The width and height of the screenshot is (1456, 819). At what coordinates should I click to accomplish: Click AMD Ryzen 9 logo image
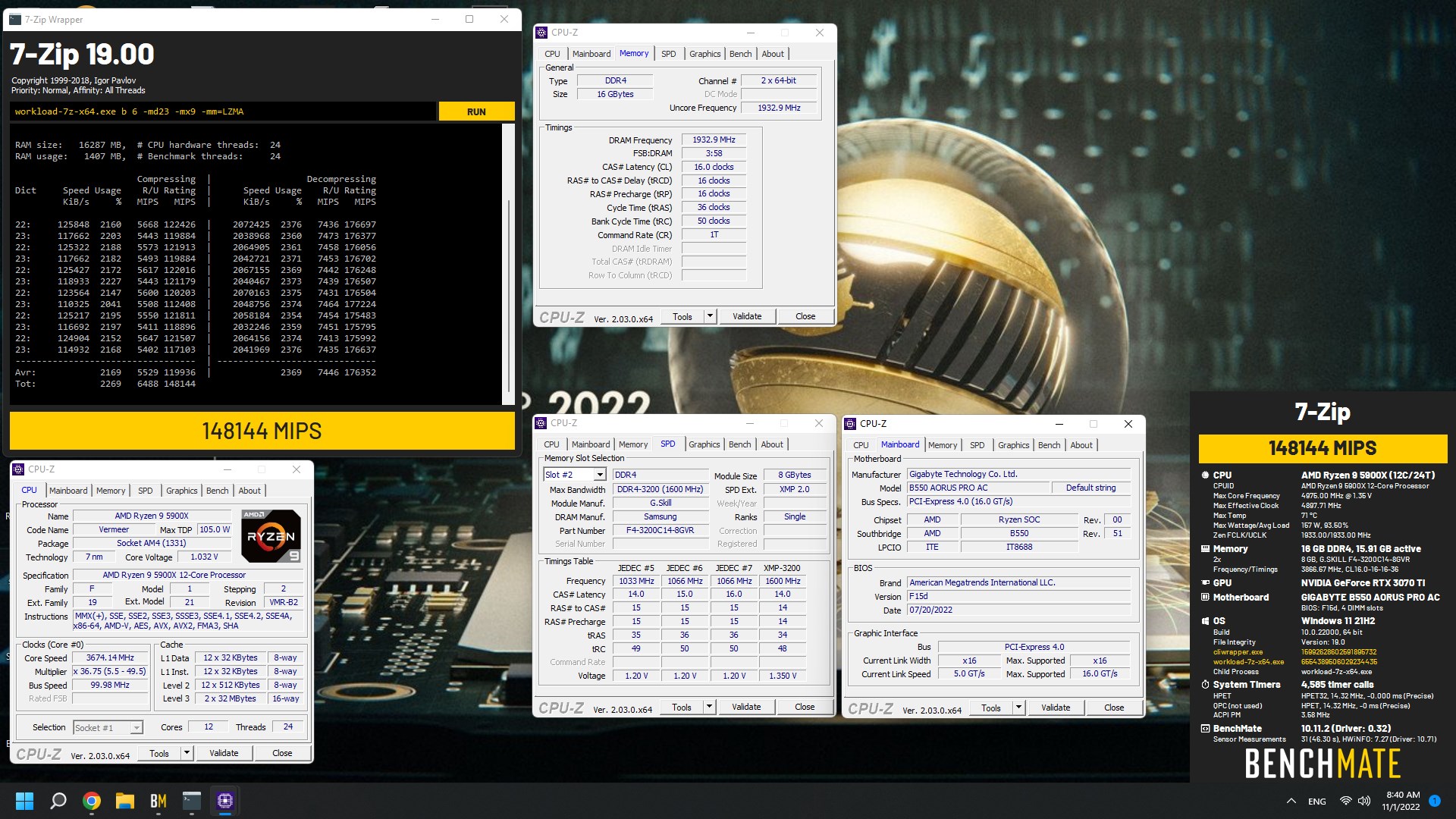click(271, 535)
